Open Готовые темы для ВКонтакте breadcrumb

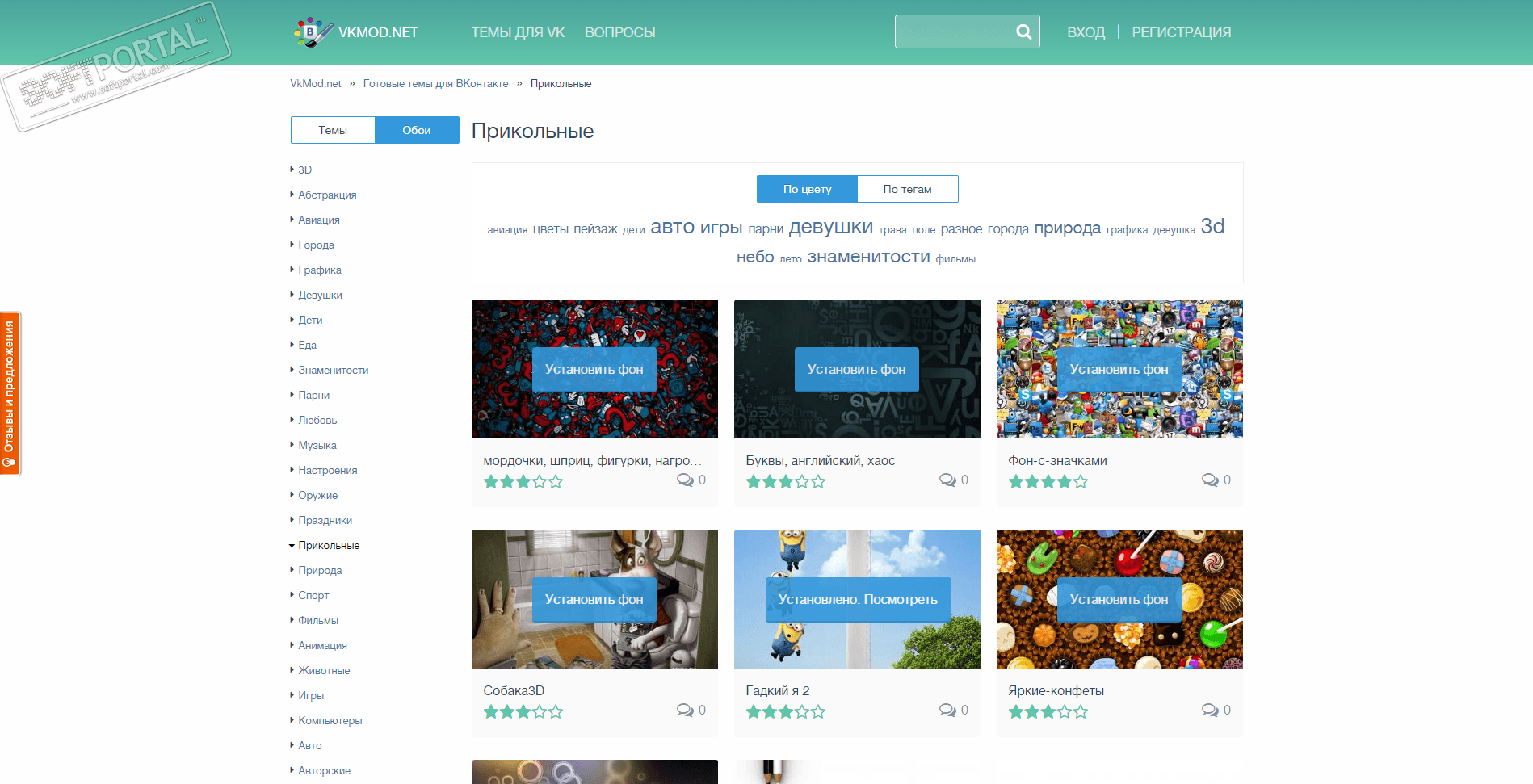coord(436,84)
